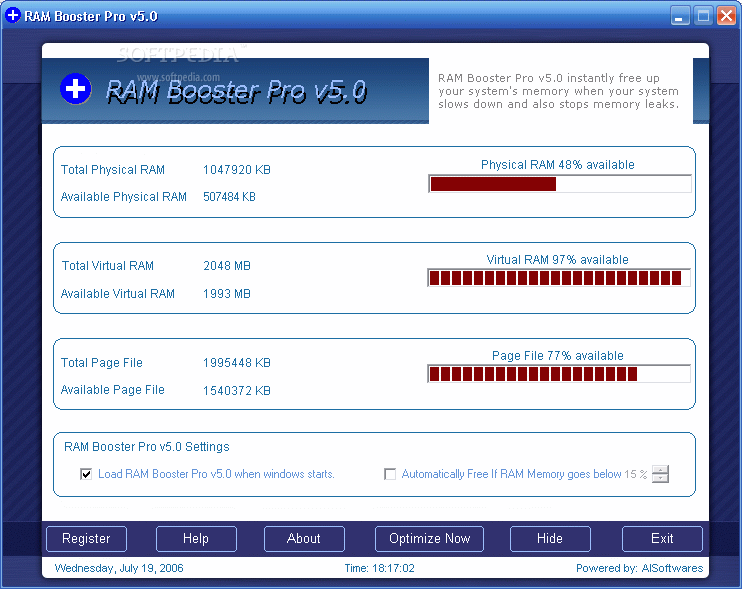The image size is (742, 589).
Task: Click the Register button
Action: (x=86, y=539)
